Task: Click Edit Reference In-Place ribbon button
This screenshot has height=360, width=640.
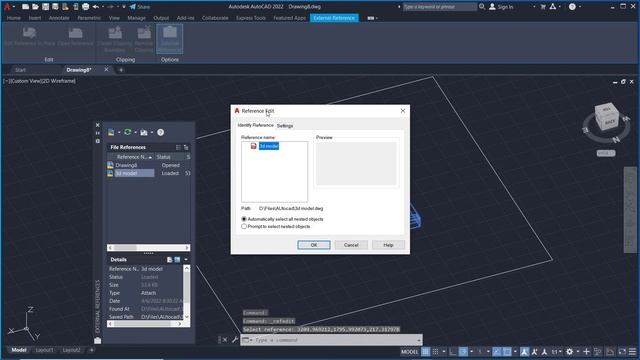Action: (29, 37)
